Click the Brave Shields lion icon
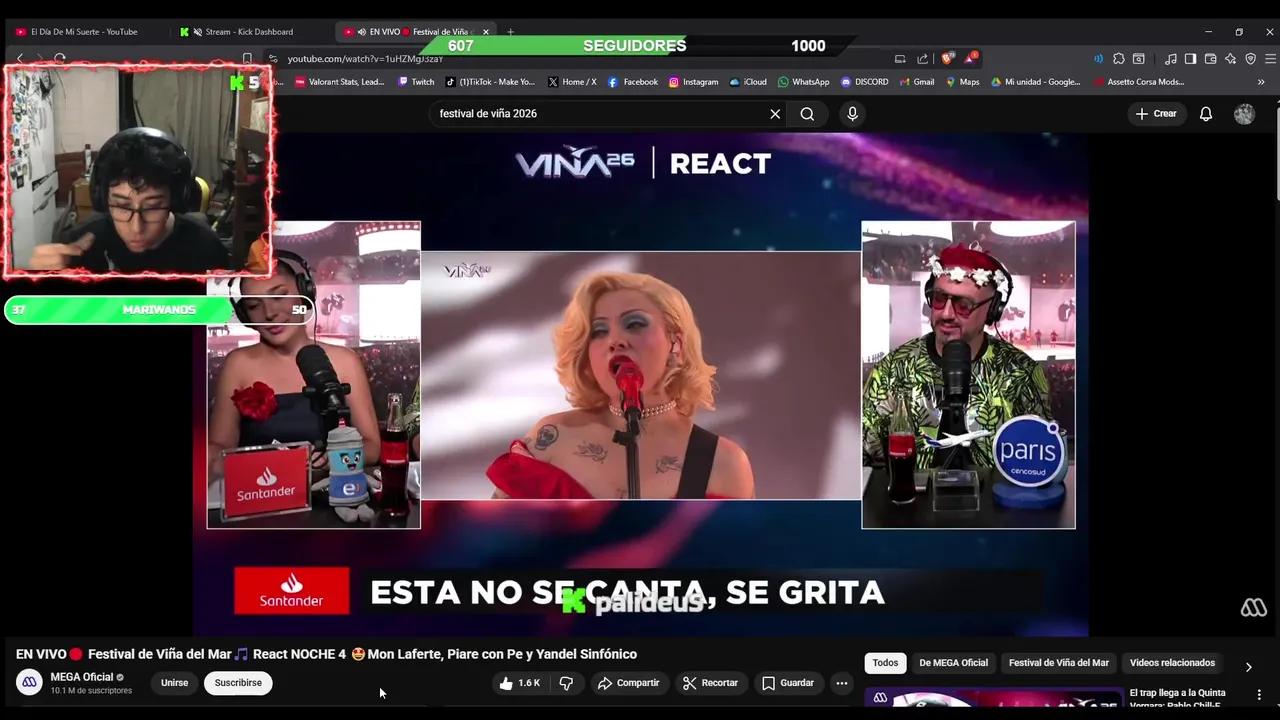This screenshot has height=720, width=1280. tap(947, 59)
